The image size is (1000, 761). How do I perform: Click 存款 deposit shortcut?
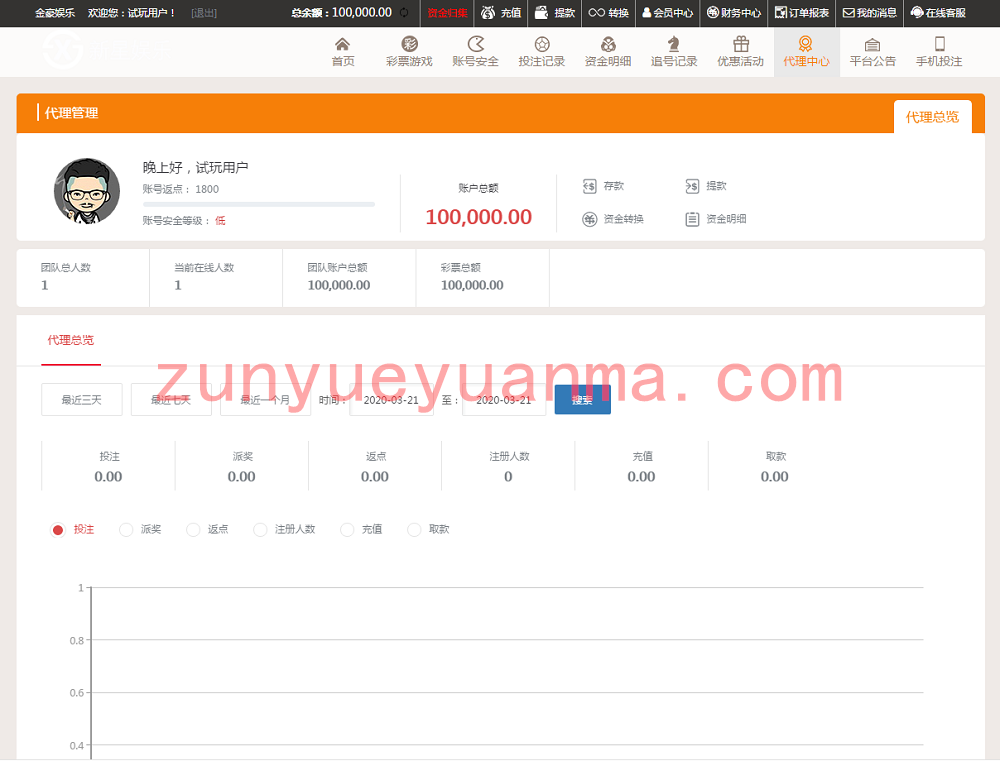(603, 186)
